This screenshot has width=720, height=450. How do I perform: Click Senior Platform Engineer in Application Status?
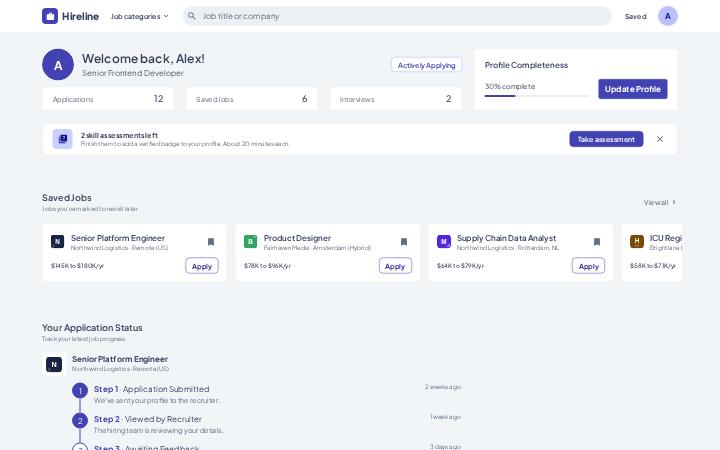pos(120,359)
